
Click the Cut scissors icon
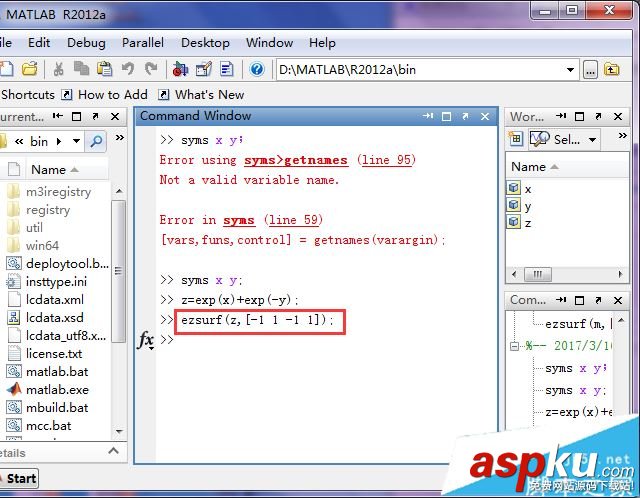coord(59,69)
